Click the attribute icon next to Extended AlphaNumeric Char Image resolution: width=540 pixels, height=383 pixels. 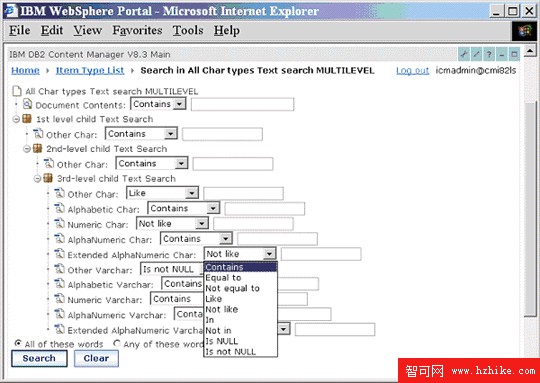[59, 254]
